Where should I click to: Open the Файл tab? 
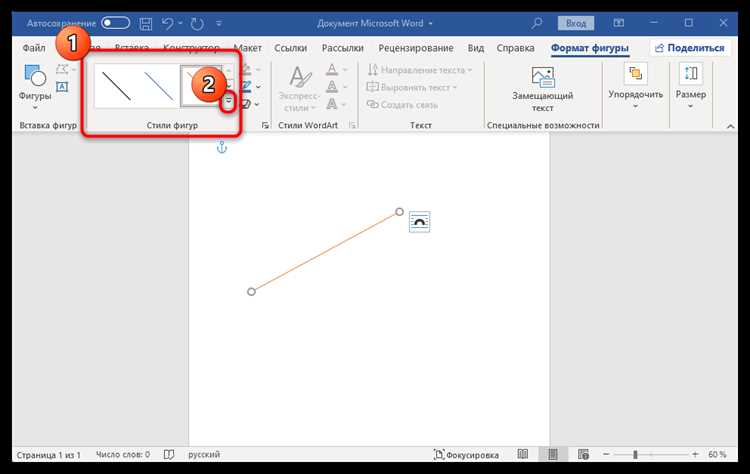pos(34,48)
